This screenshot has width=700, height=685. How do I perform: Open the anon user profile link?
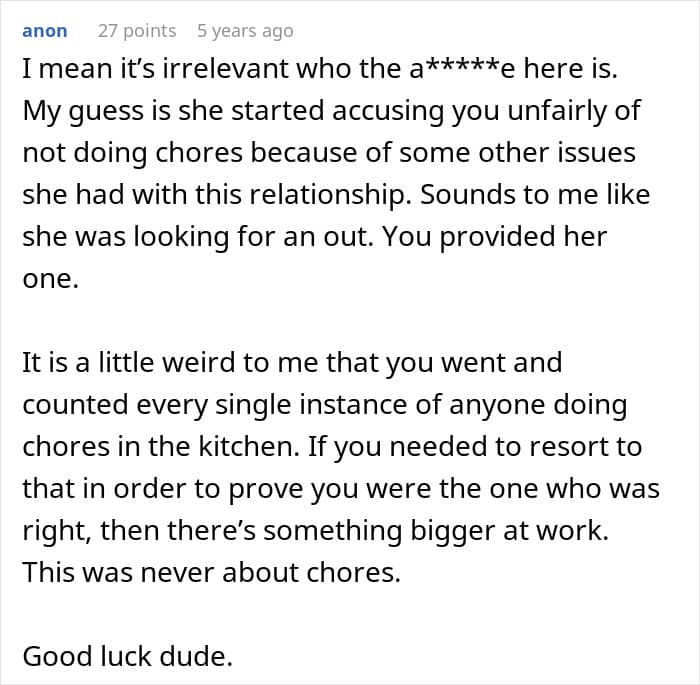point(44,31)
